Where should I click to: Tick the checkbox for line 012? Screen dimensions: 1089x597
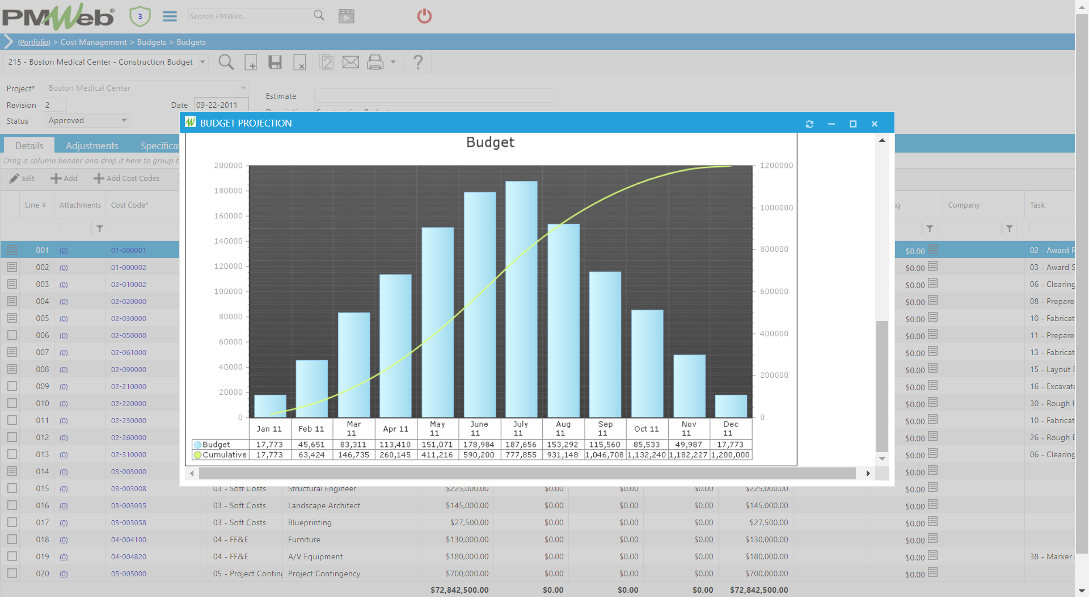(x=12, y=437)
